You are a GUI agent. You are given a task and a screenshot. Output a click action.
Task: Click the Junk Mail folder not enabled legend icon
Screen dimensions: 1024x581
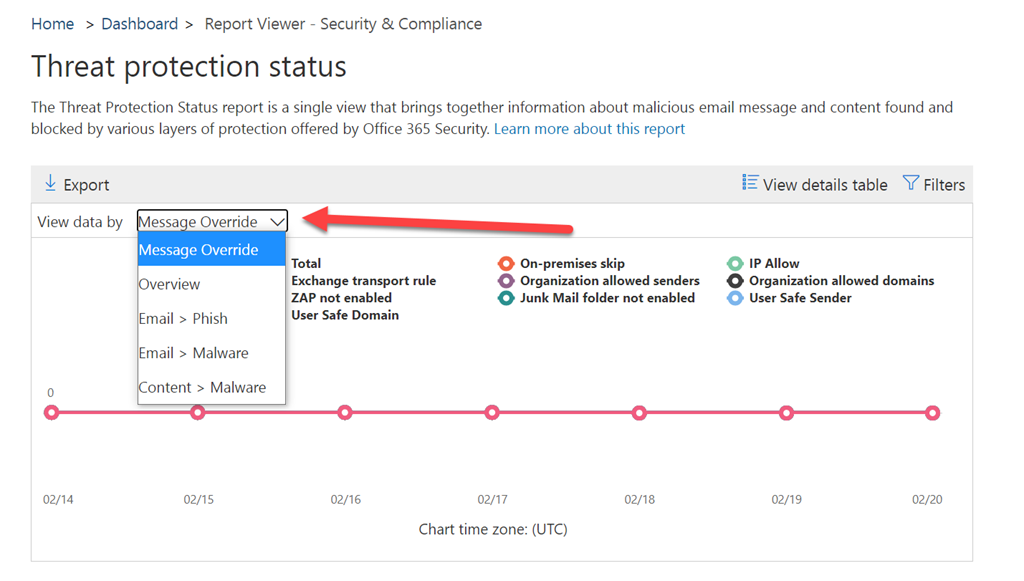(x=506, y=298)
